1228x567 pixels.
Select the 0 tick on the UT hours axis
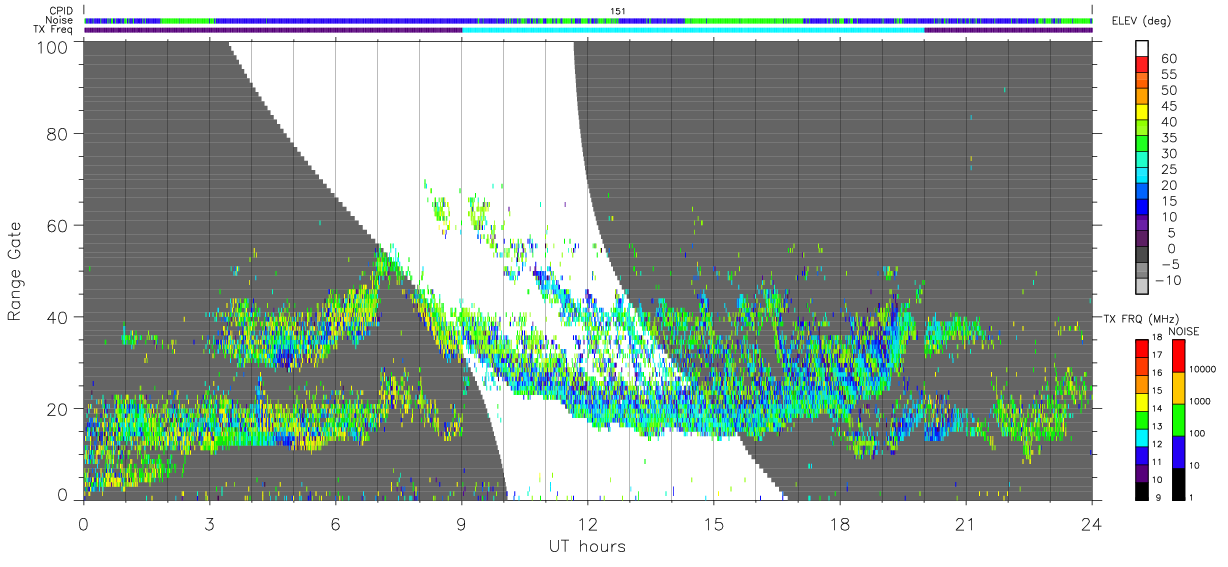pos(83,524)
